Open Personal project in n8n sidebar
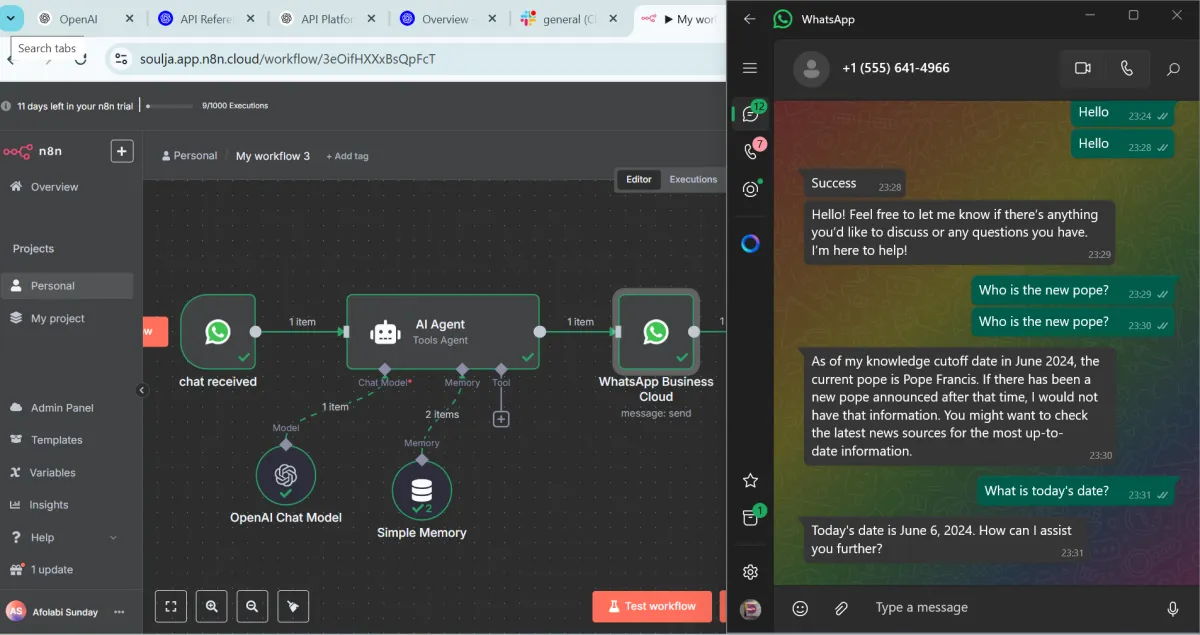The width and height of the screenshot is (1200, 635). tap(66, 286)
